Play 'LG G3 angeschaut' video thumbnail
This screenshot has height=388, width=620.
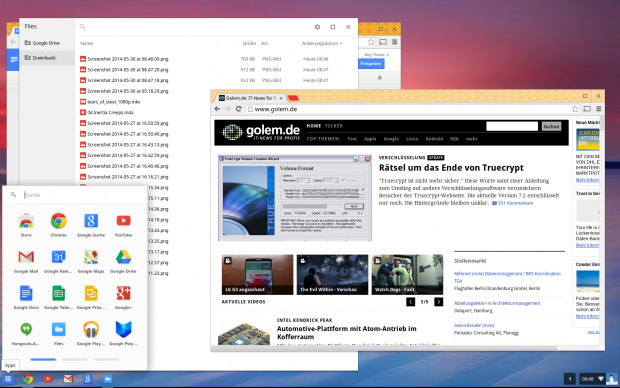pyautogui.click(x=257, y=274)
